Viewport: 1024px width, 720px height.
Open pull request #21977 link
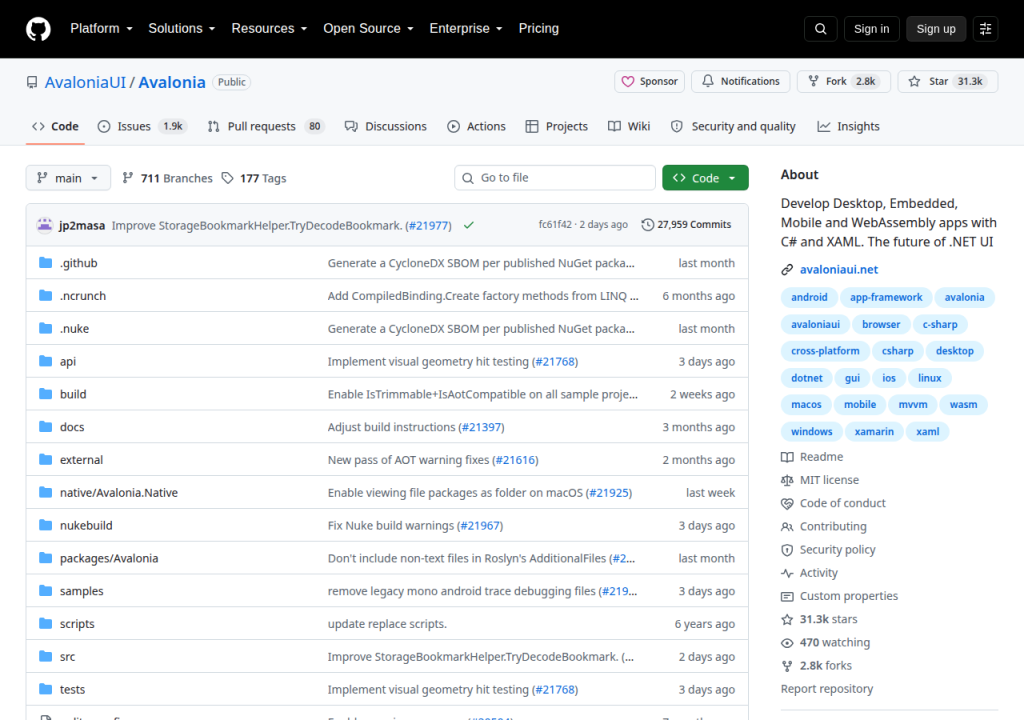(x=428, y=225)
